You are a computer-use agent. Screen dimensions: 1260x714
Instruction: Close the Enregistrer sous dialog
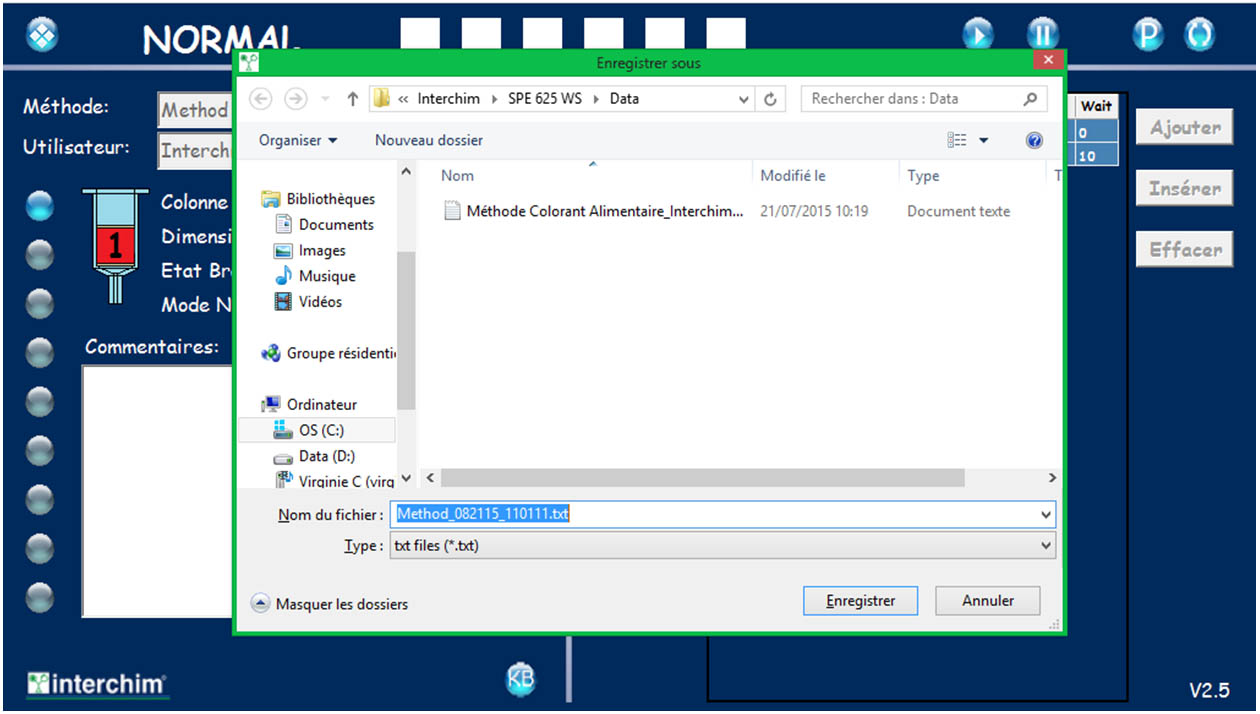[x=1048, y=61]
